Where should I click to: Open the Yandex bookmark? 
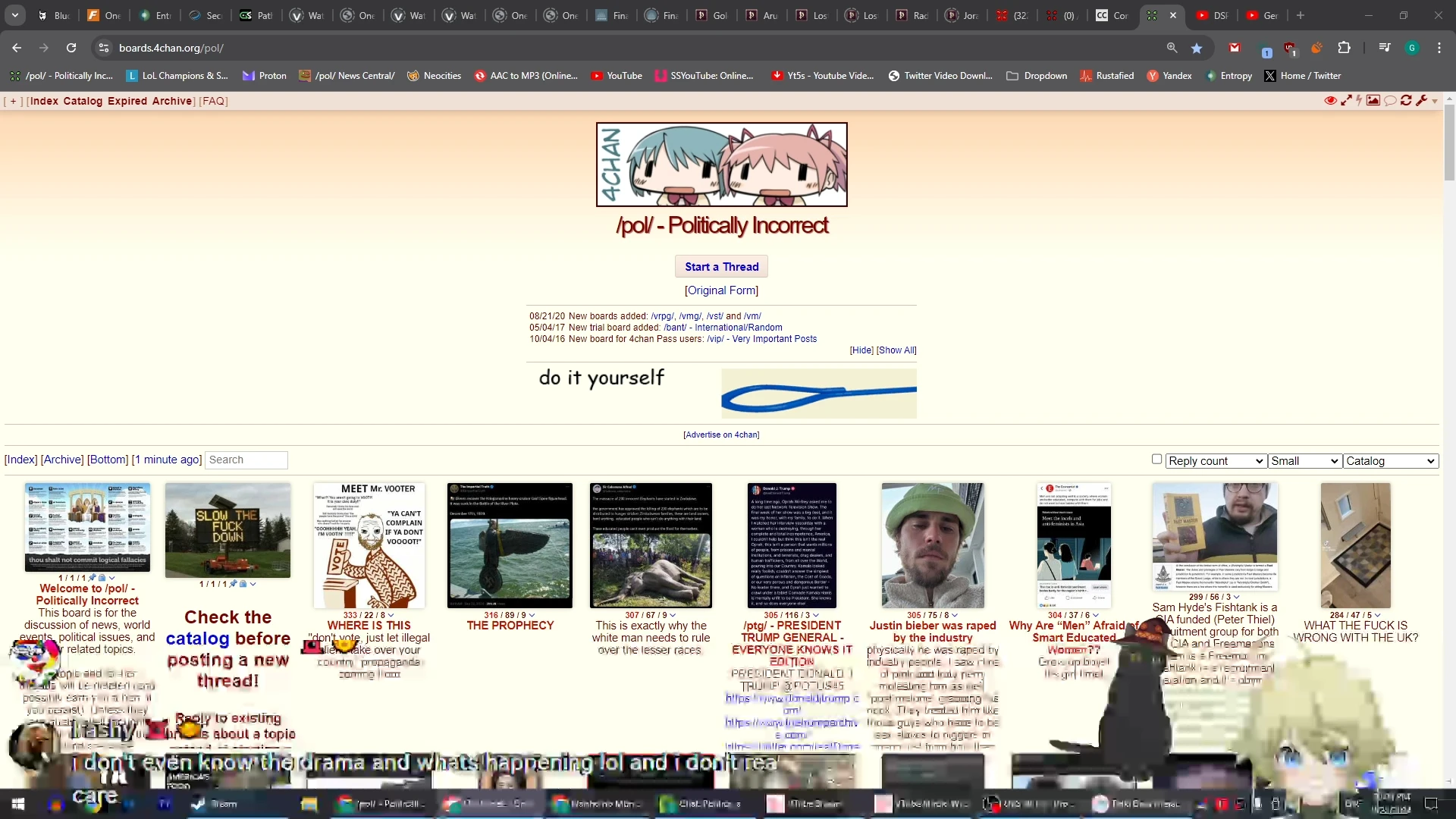(1169, 76)
